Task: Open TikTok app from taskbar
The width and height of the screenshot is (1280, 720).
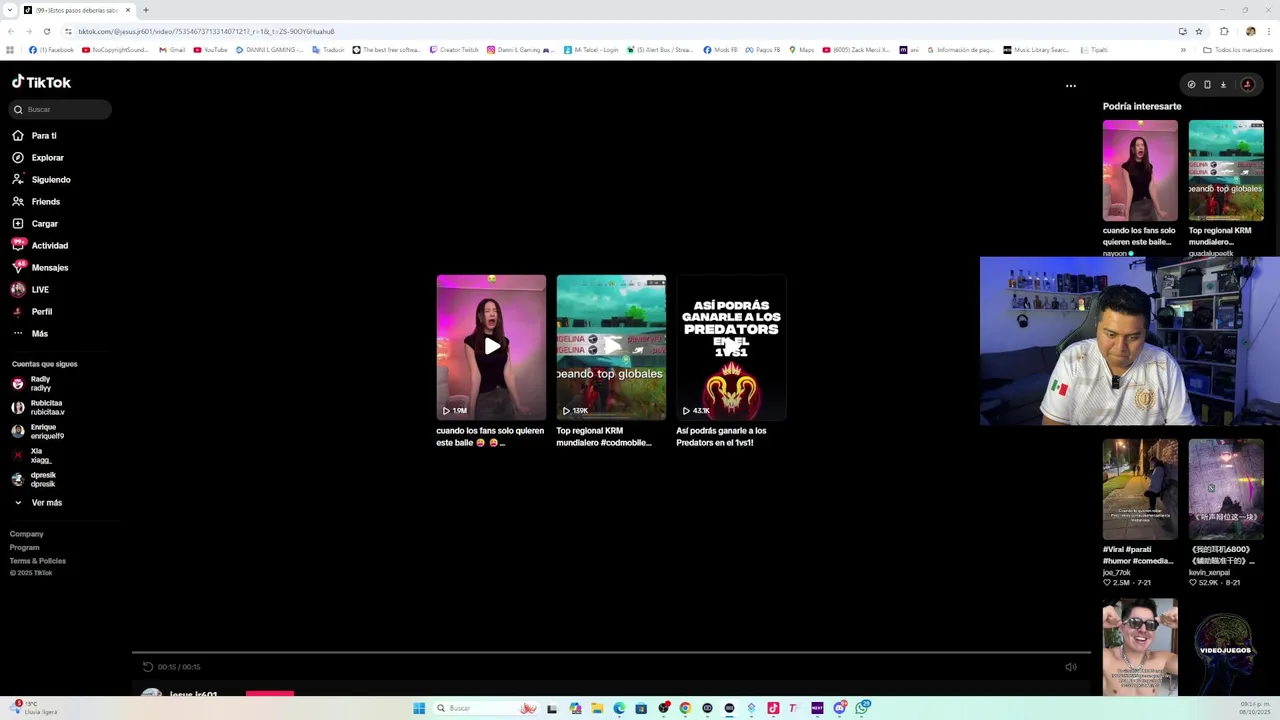Action: tap(773, 708)
